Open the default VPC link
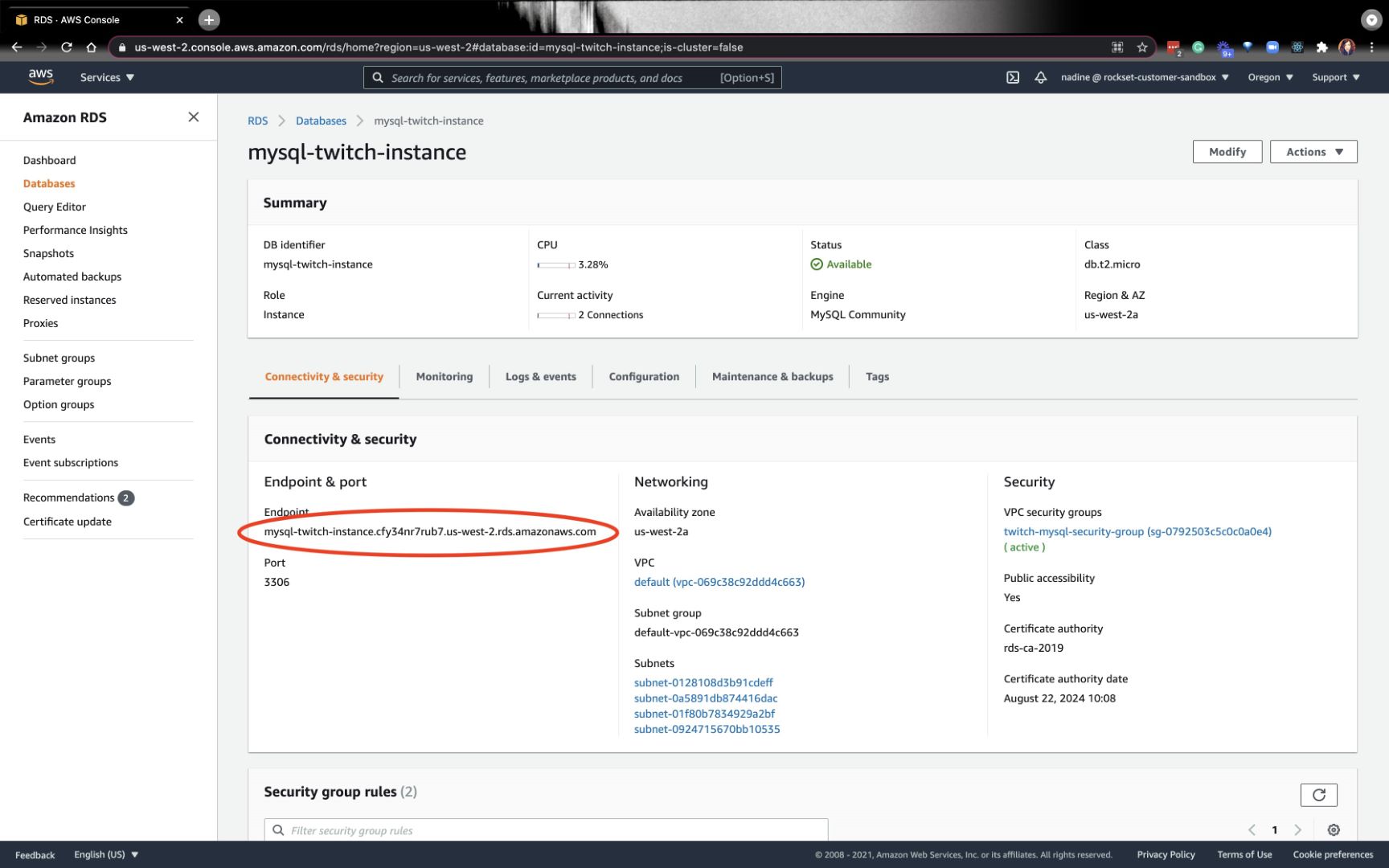The image size is (1389, 868). 719,583
